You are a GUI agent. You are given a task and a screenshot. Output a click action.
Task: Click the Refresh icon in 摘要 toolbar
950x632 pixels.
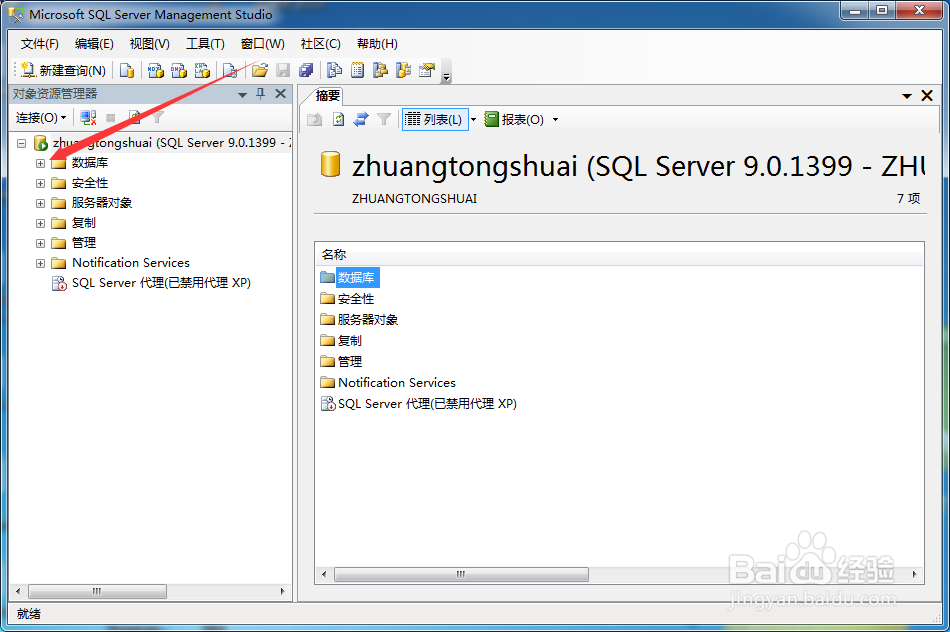pos(338,119)
